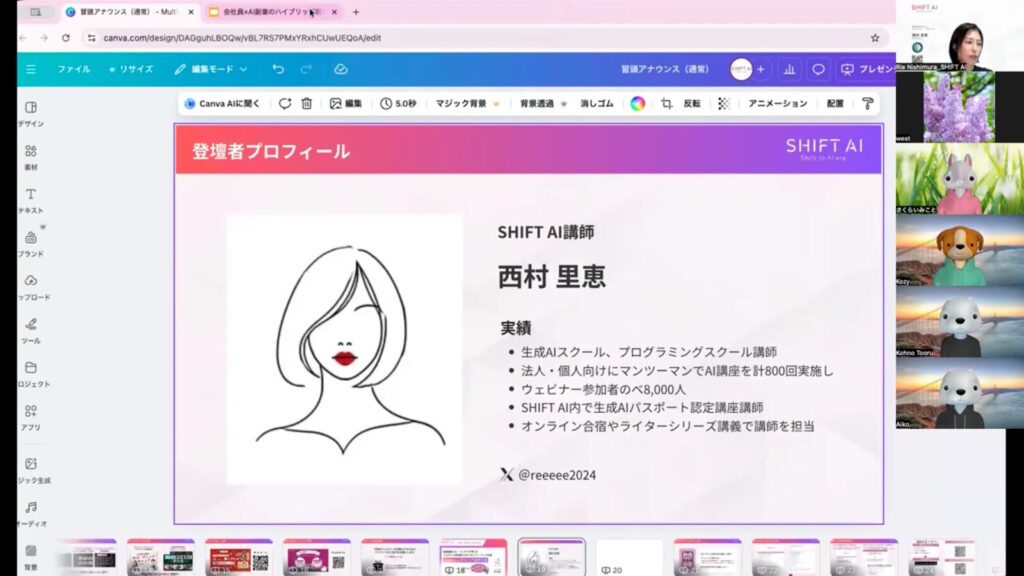The image size is (1024, 576).
Task: Open the comment speech bubble icon
Action: click(818, 69)
